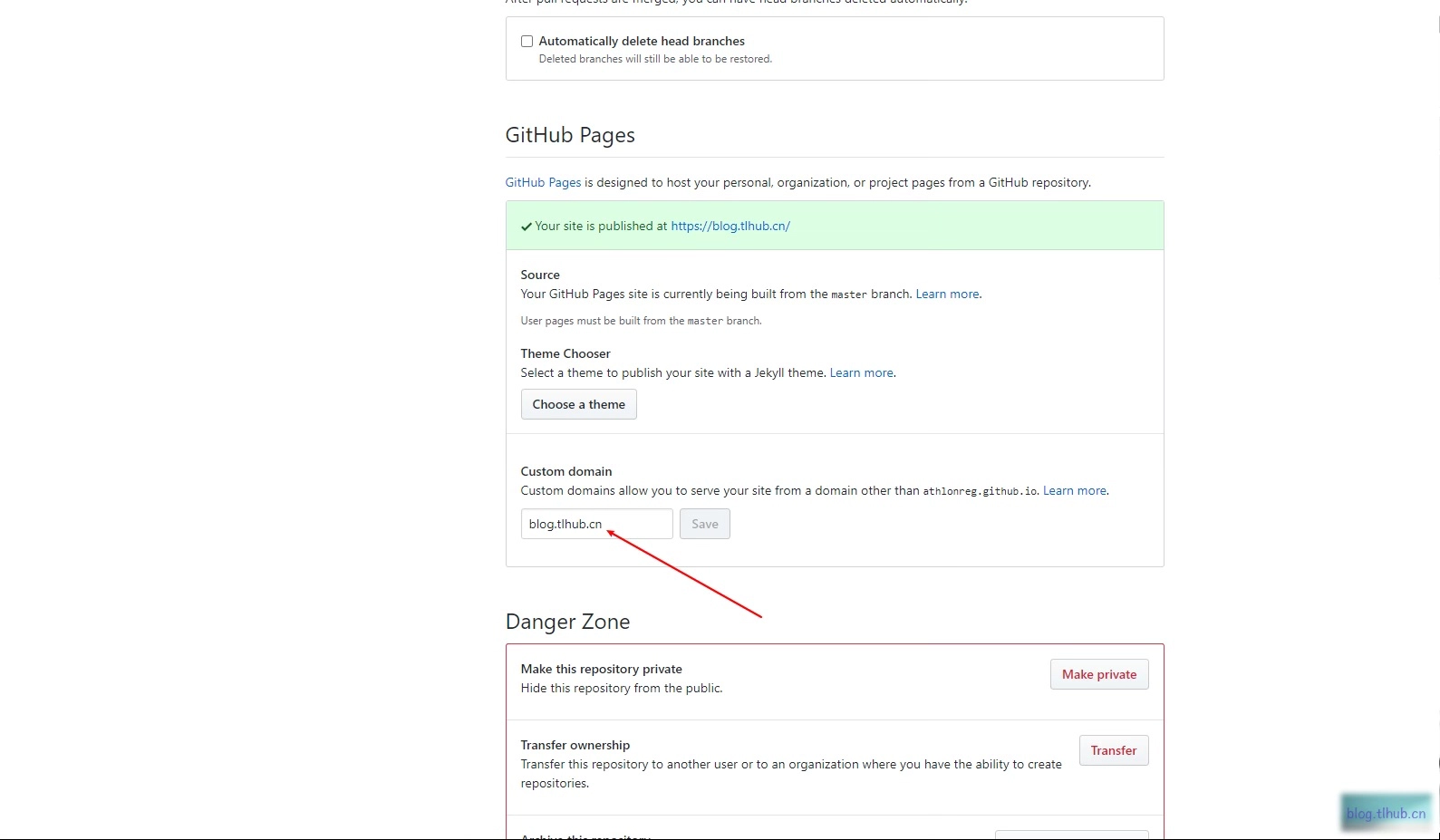Click the Transfer ownership button
The height and width of the screenshot is (840, 1440).
tap(1113, 750)
